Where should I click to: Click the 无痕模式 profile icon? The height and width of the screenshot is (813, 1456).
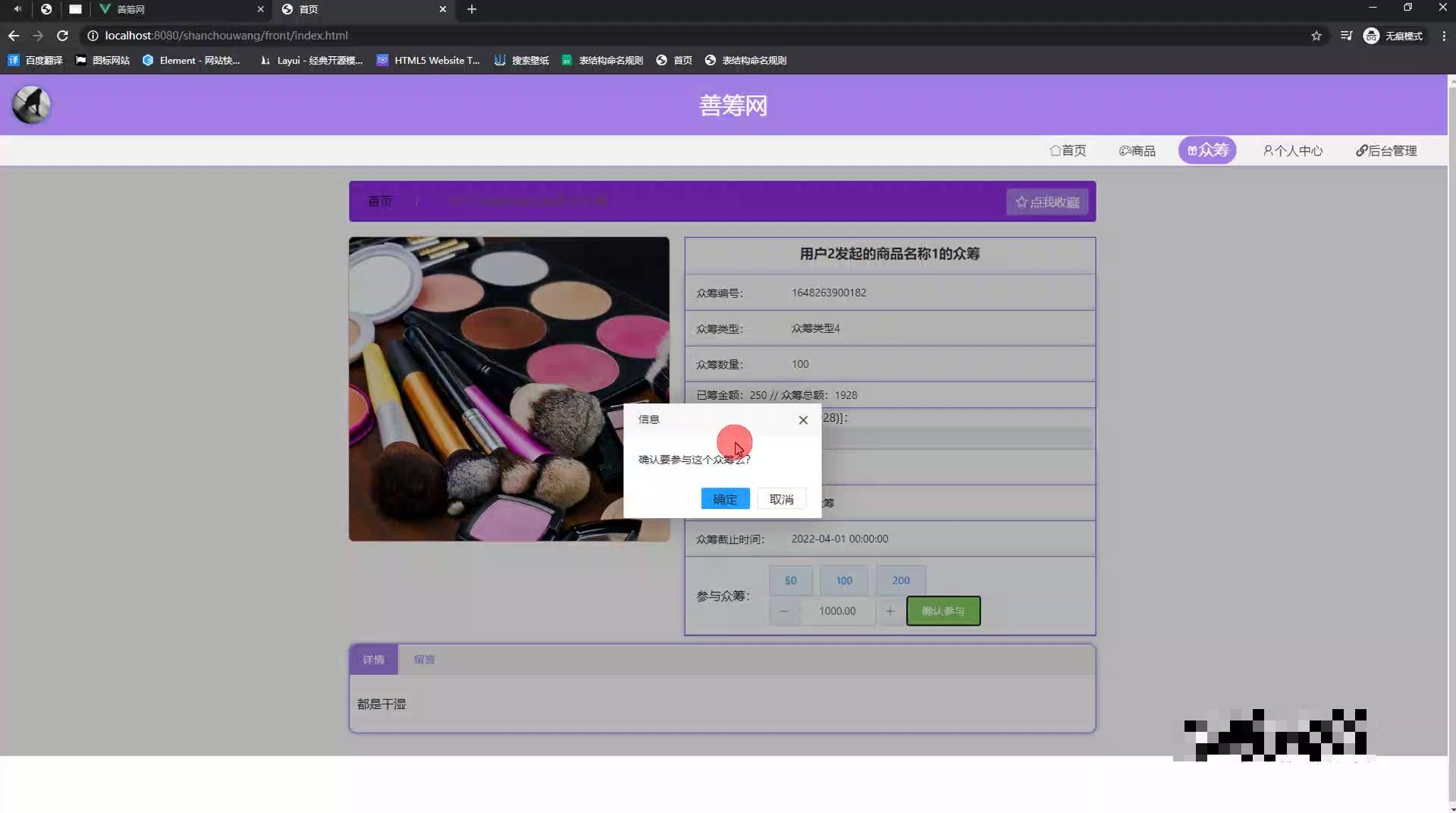tap(1371, 36)
